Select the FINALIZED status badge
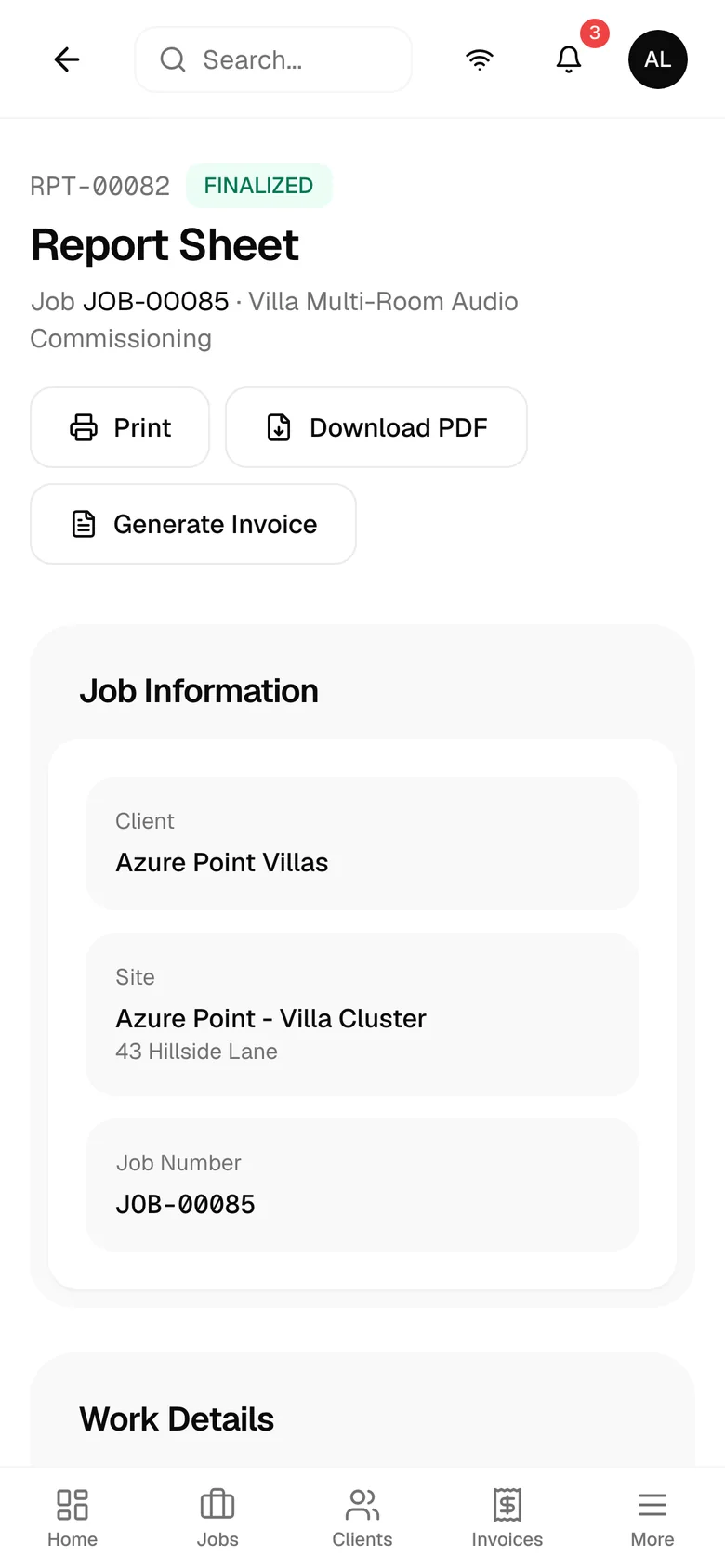The width and height of the screenshot is (725, 1568). pyautogui.click(x=258, y=186)
